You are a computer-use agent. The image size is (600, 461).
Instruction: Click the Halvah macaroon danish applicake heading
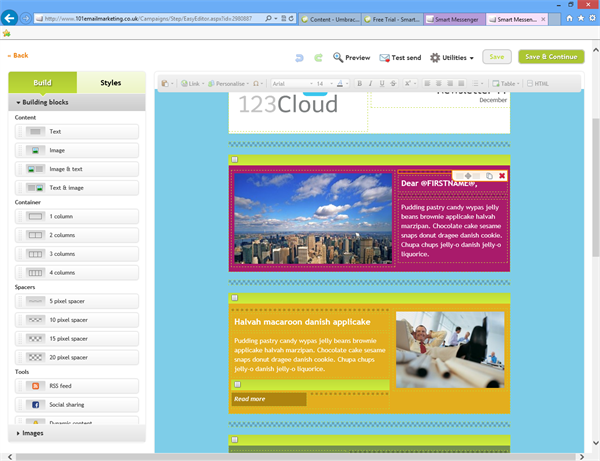click(302, 322)
